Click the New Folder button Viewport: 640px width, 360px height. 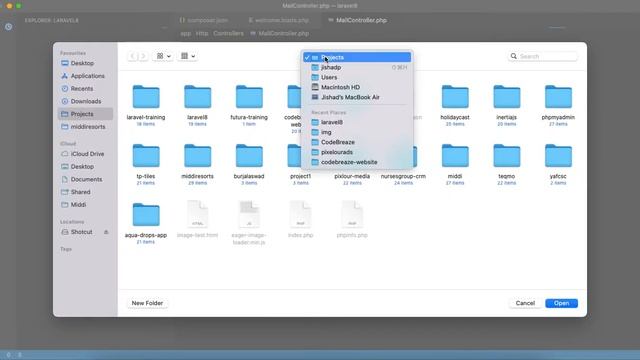coord(147,303)
